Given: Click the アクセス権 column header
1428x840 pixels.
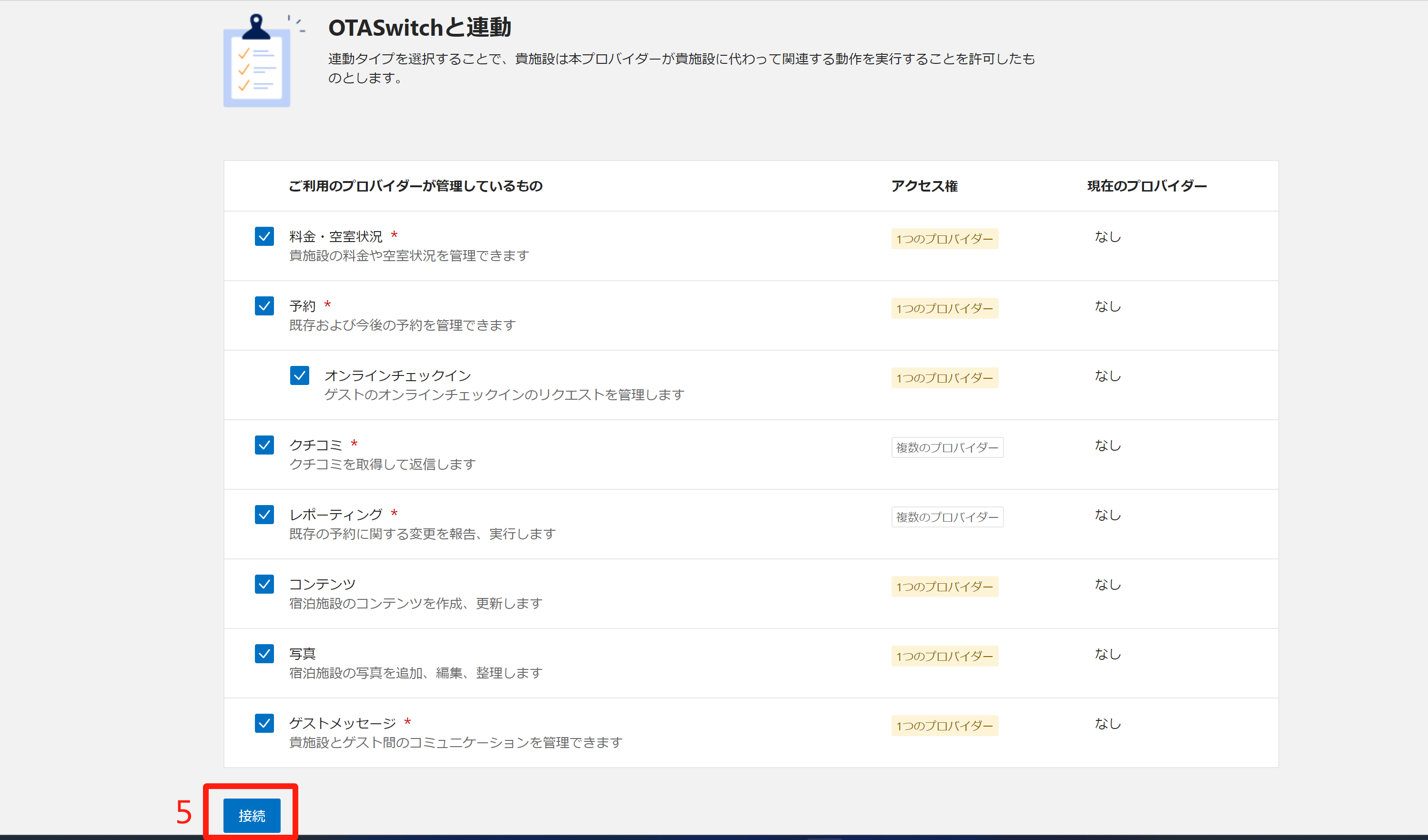Looking at the screenshot, I should 924,186.
